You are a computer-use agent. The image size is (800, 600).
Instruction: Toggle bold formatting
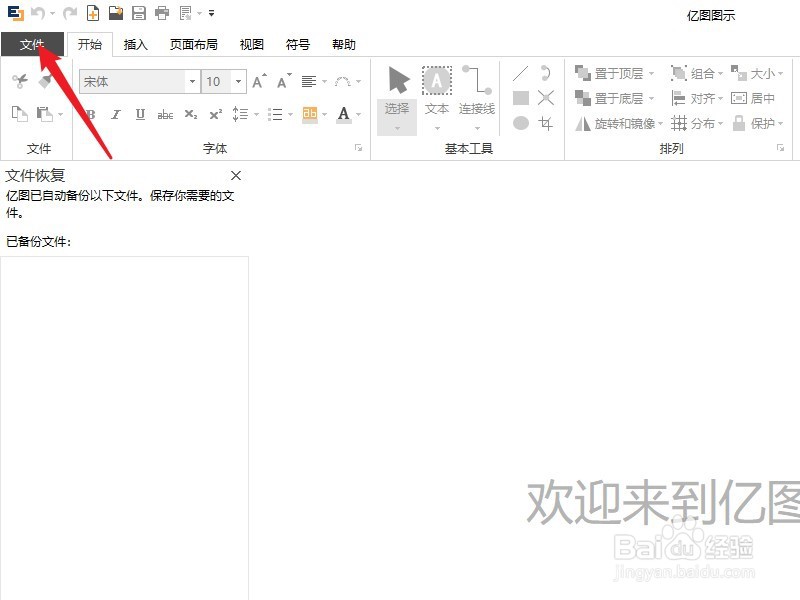tap(89, 115)
